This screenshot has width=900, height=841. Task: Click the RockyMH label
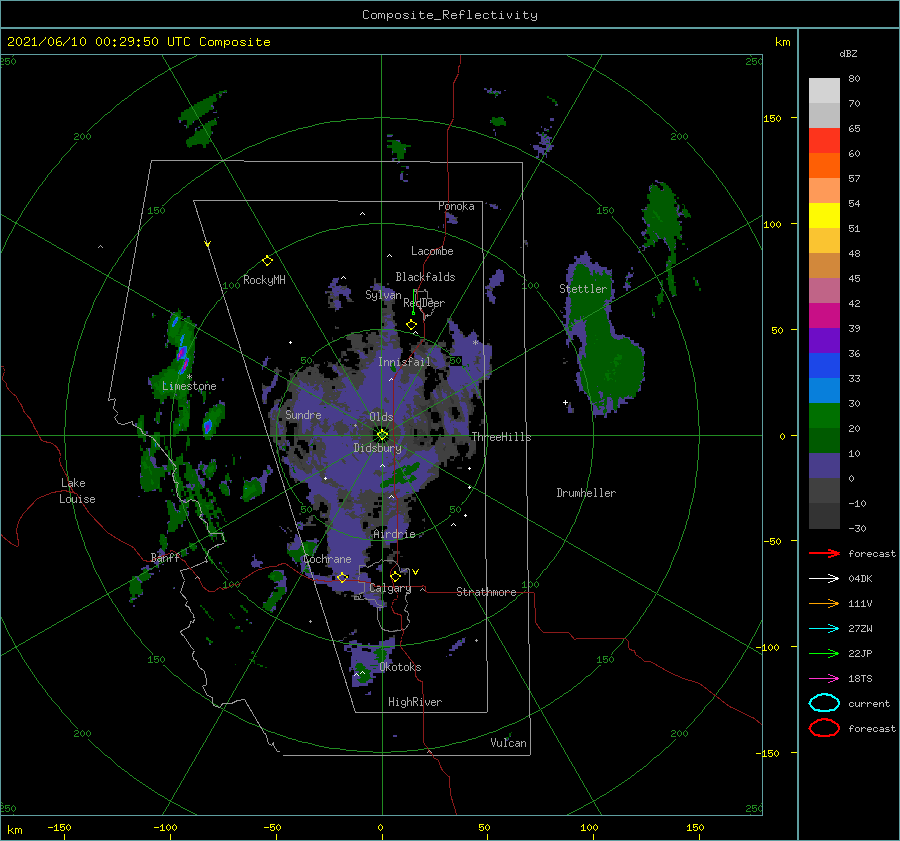264,280
